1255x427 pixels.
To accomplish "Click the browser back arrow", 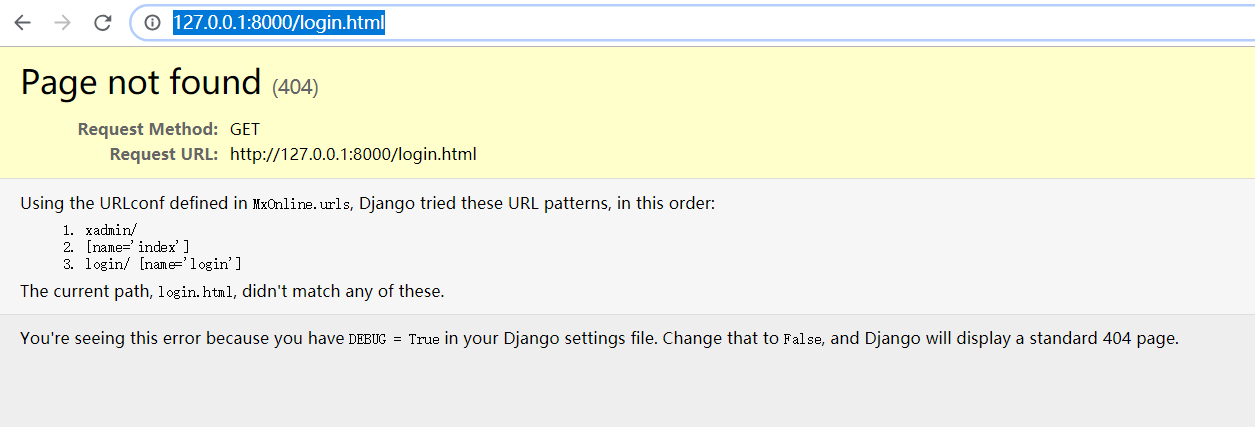I will coord(22,23).
